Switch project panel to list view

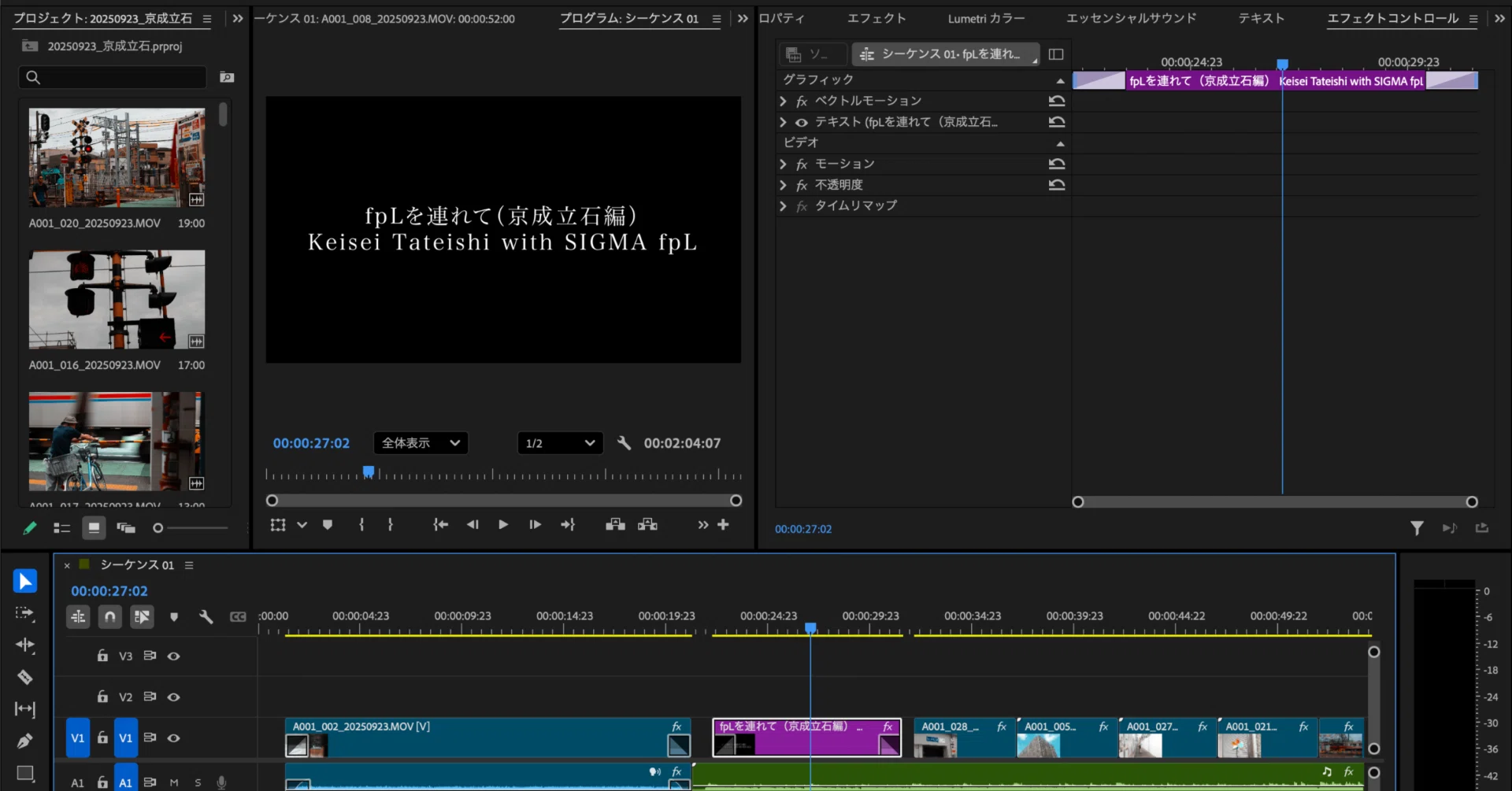pos(61,528)
